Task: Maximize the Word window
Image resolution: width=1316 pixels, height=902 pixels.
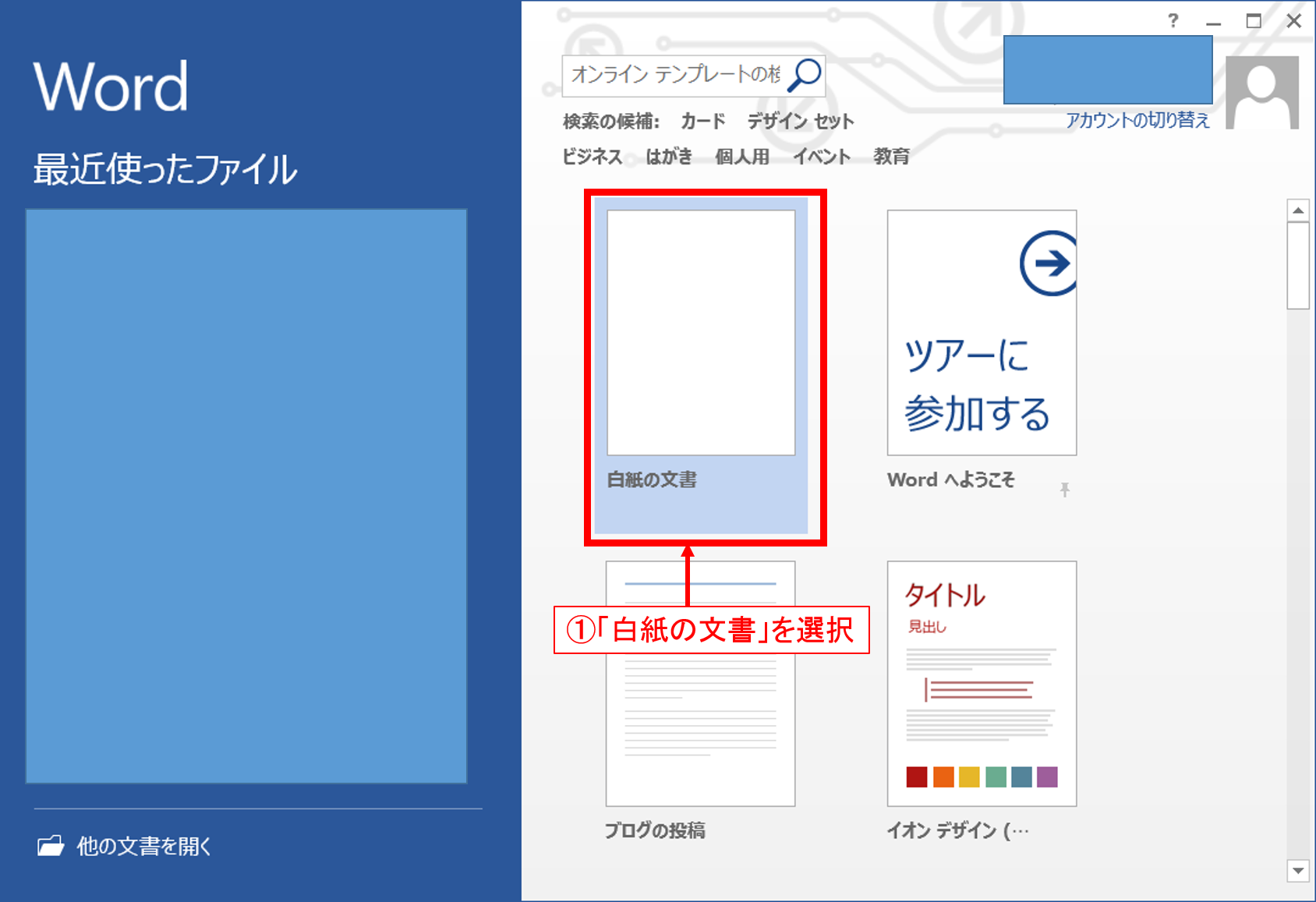Action: point(1254,21)
